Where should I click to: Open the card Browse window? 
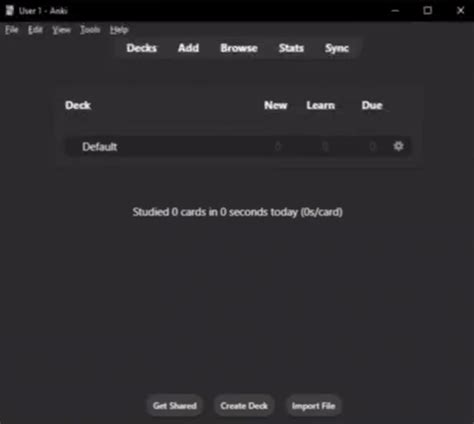coord(239,48)
